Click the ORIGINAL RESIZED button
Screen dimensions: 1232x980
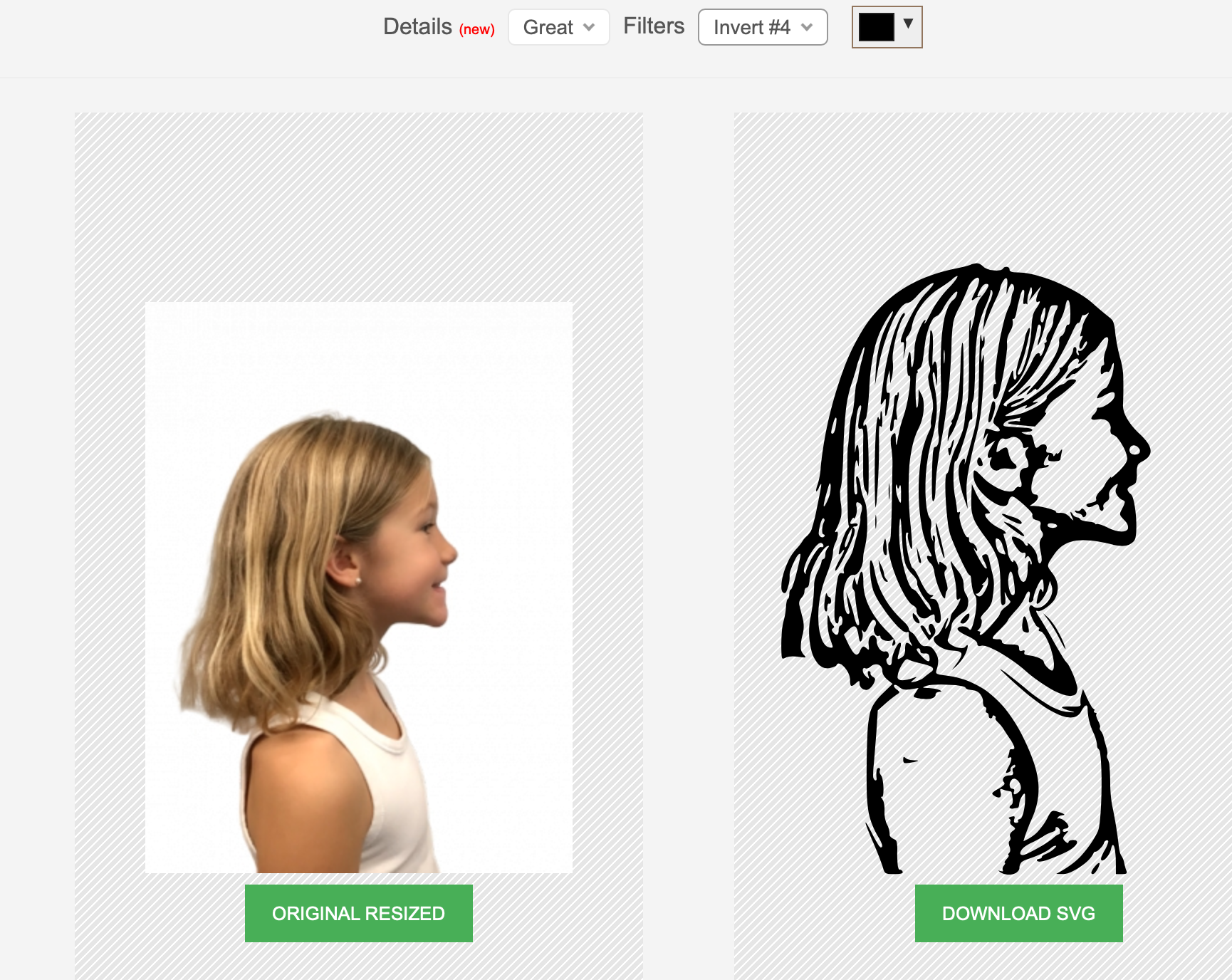click(358, 913)
